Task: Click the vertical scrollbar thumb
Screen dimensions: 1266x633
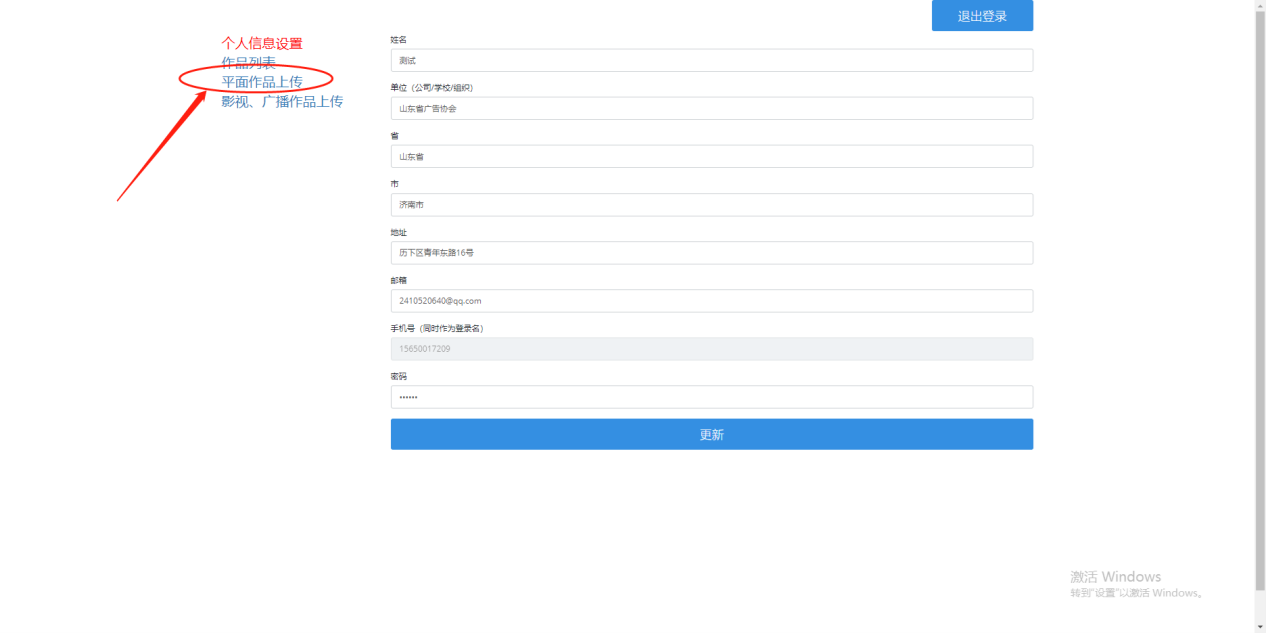Action: pyautogui.click(x=1259, y=300)
